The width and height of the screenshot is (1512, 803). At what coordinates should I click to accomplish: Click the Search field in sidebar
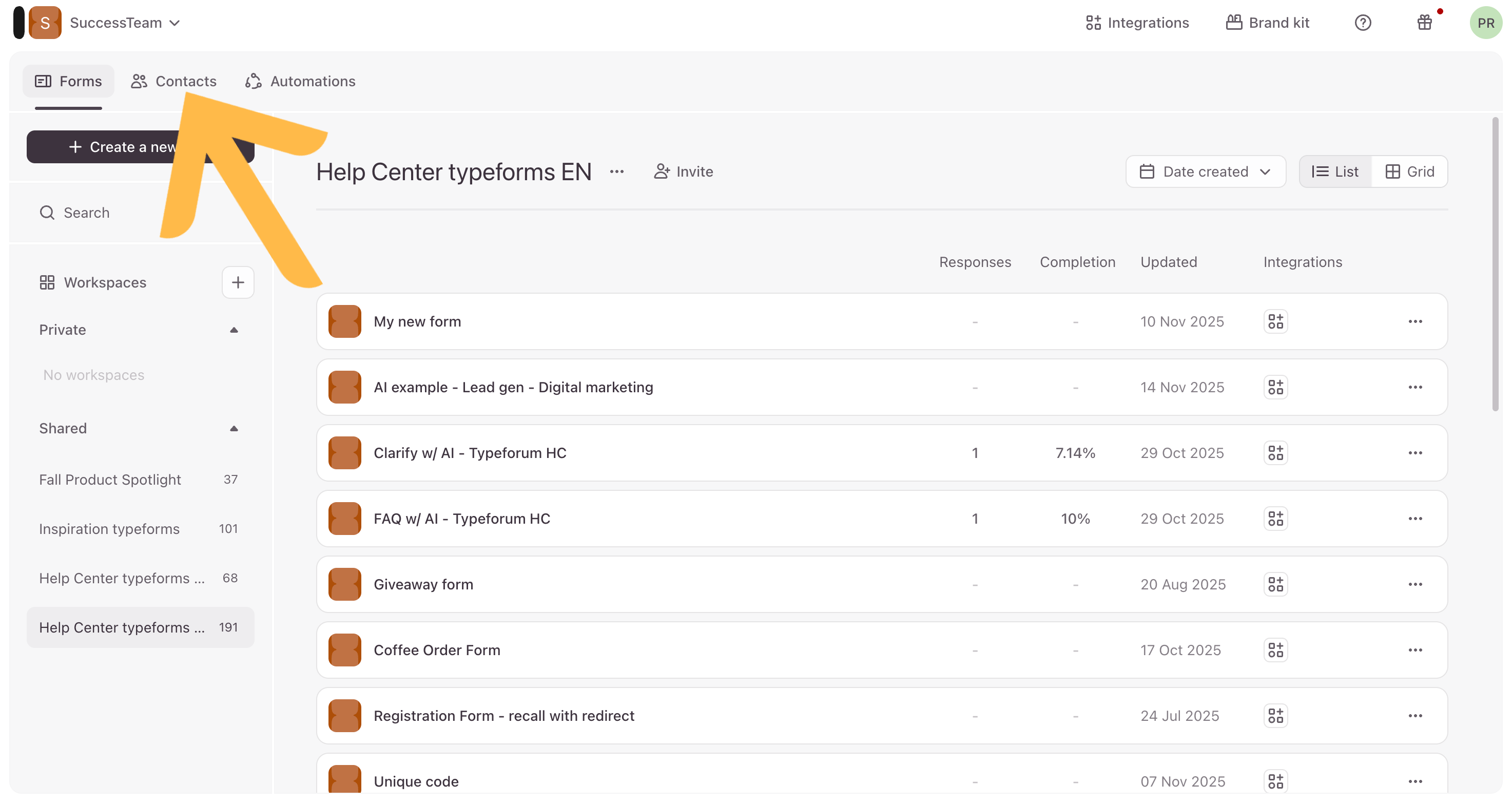[x=86, y=213]
